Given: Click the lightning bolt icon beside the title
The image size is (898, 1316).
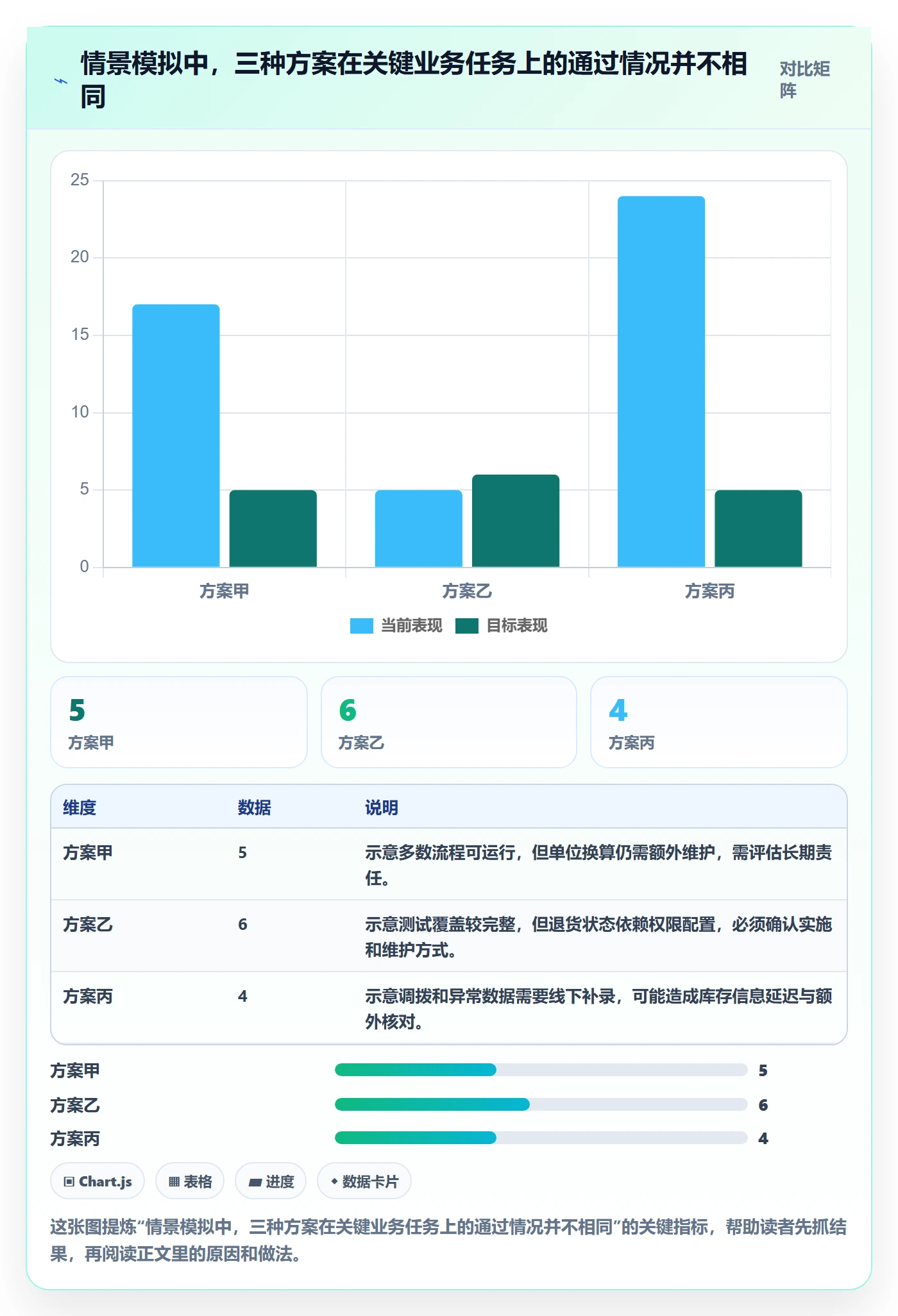Looking at the screenshot, I should [61, 81].
